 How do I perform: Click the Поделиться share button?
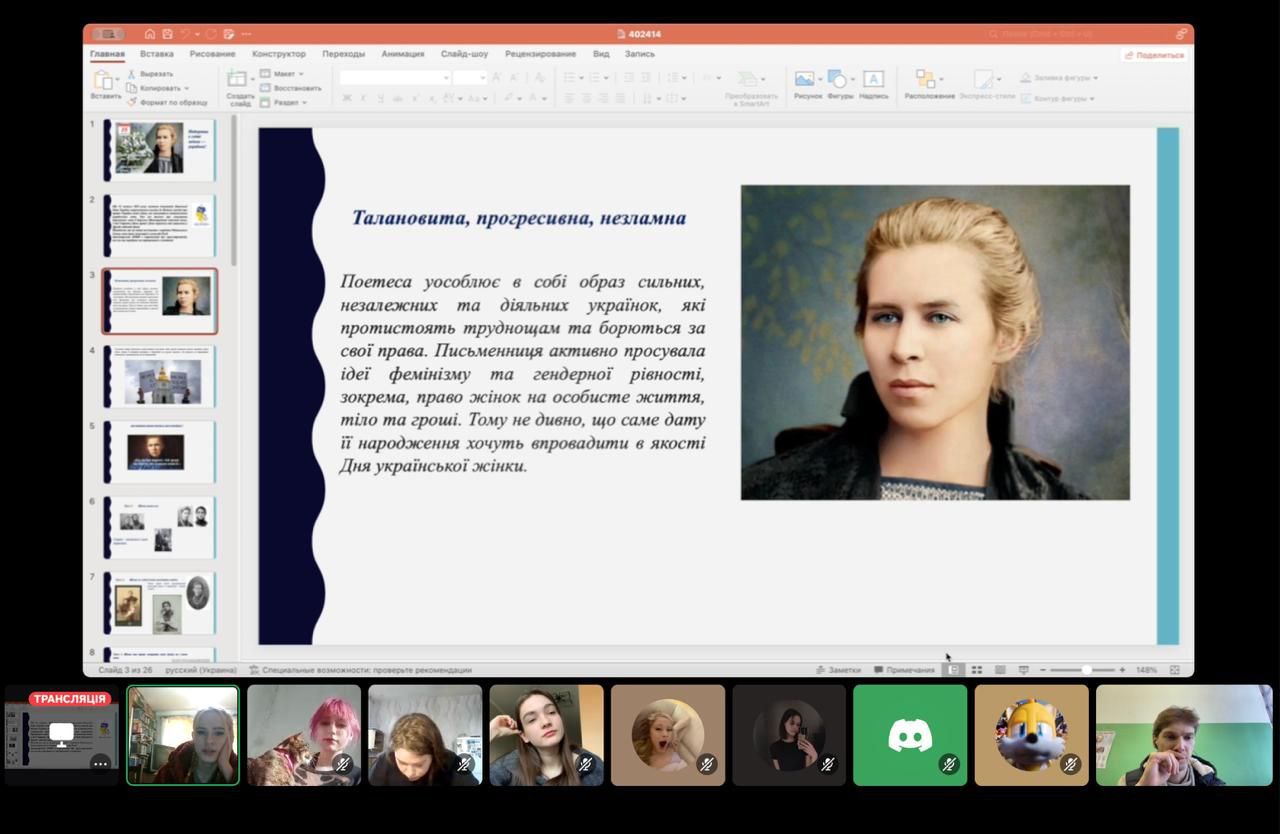[1154, 55]
